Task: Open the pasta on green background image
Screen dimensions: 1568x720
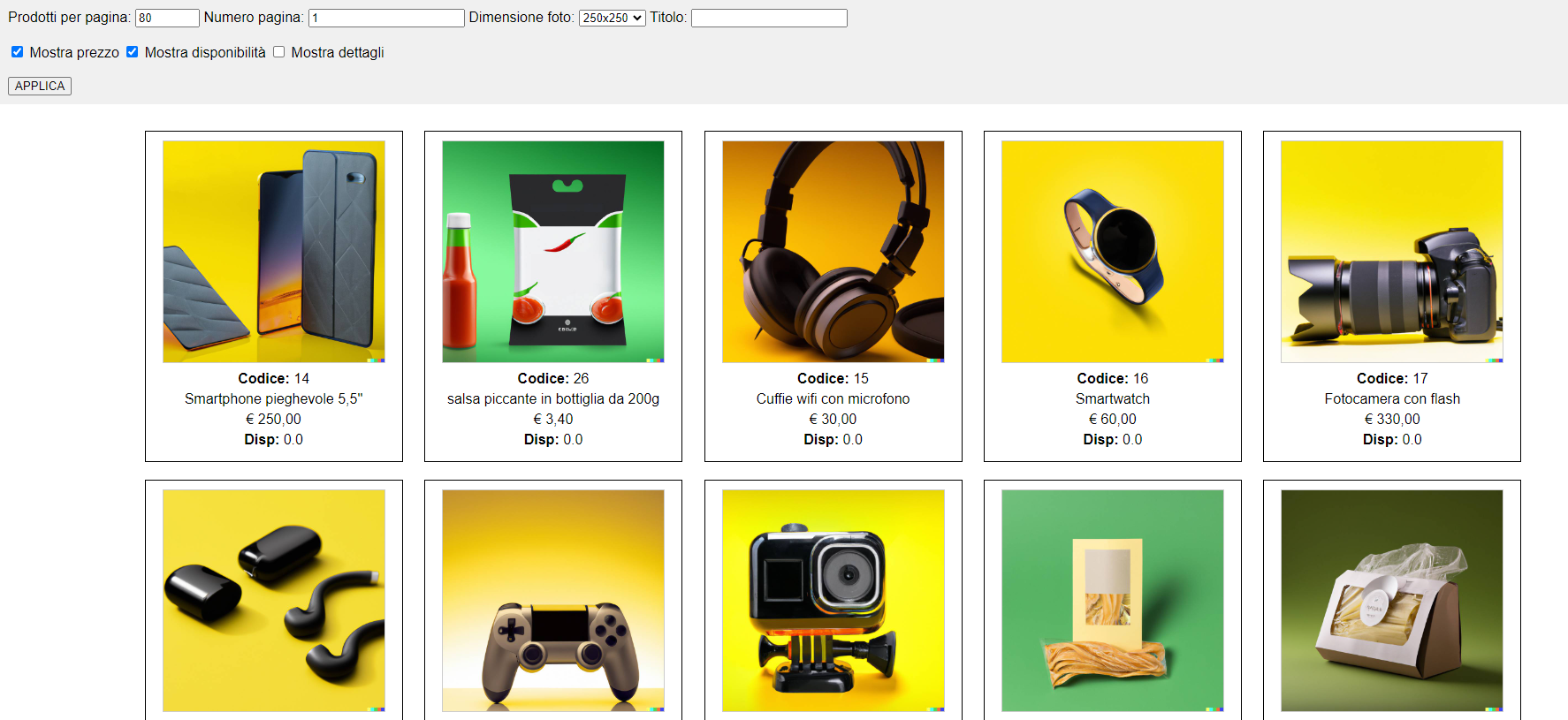Action: 1112,601
